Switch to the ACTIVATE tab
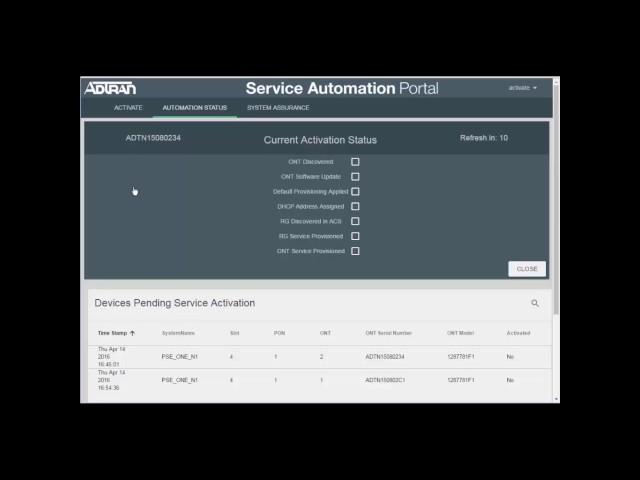The image size is (640, 480). click(128, 108)
